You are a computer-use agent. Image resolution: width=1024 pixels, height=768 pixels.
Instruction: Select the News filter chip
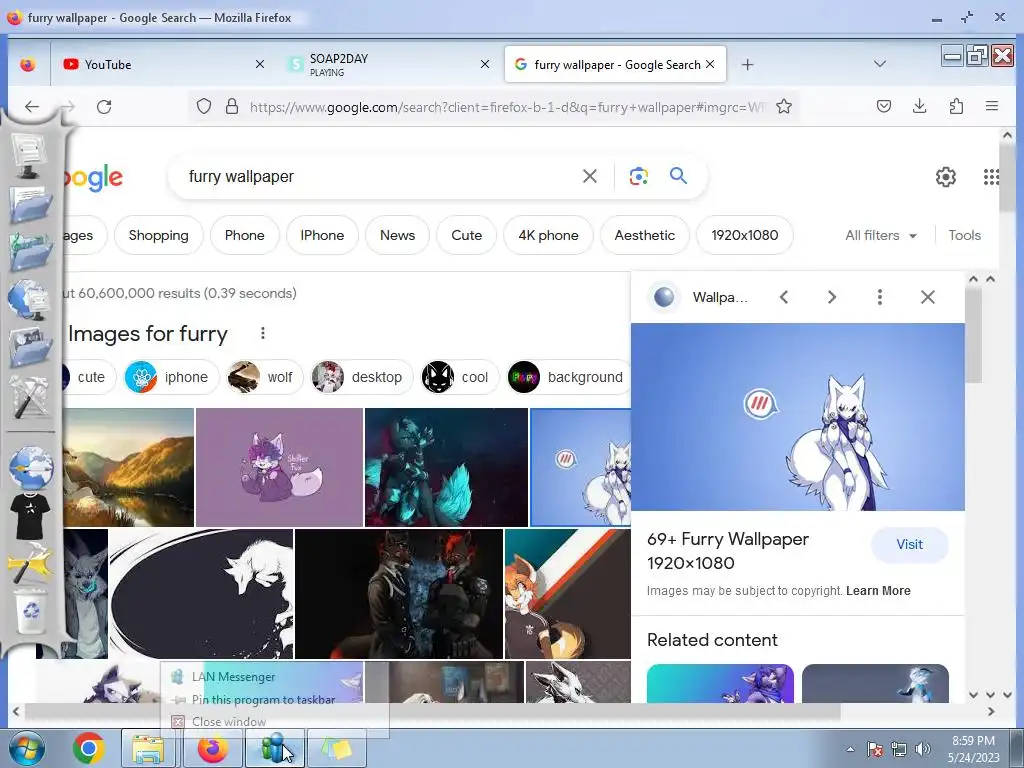tap(397, 235)
